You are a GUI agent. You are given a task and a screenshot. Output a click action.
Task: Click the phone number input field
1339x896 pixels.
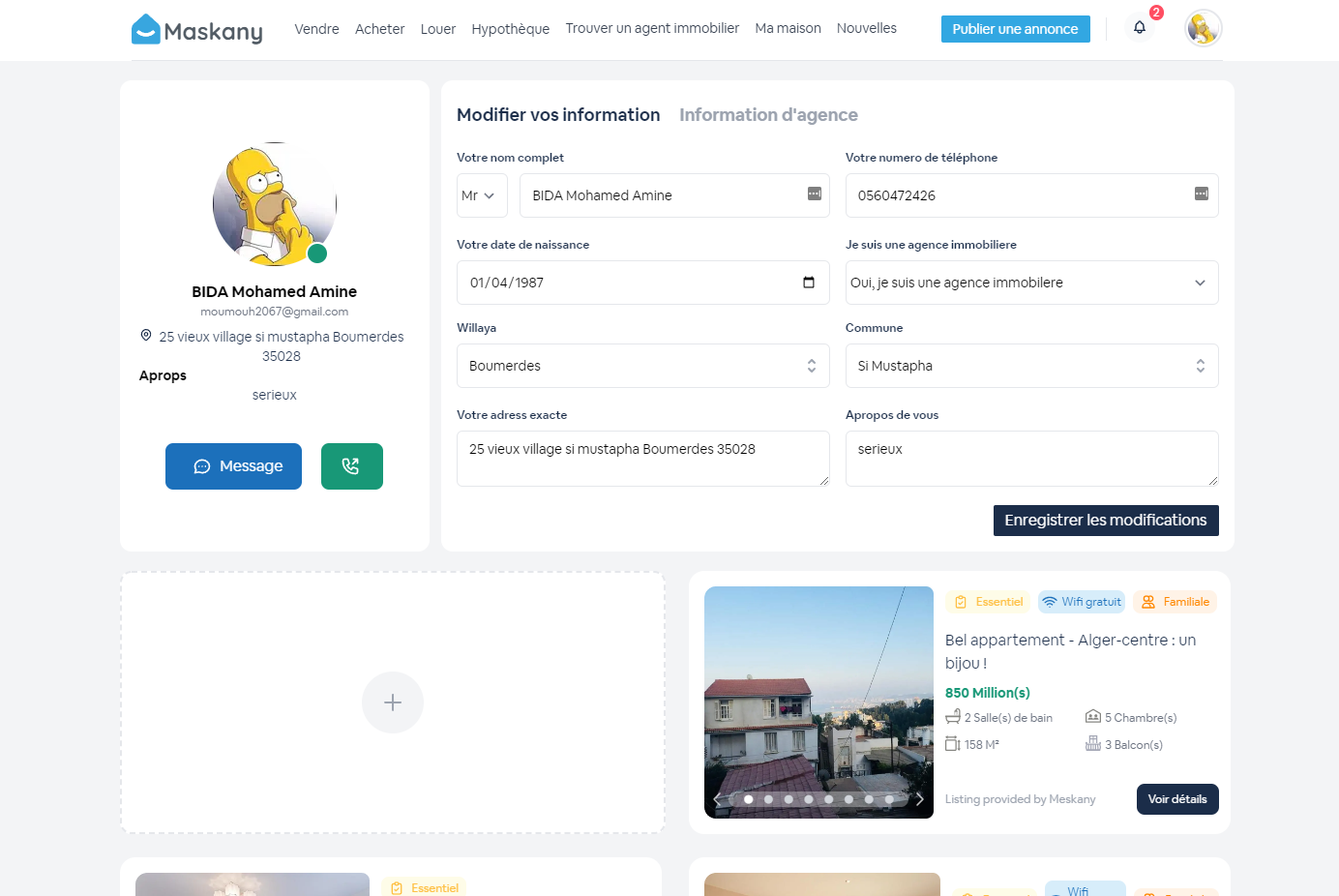pyautogui.click(x=1032, y=195)
